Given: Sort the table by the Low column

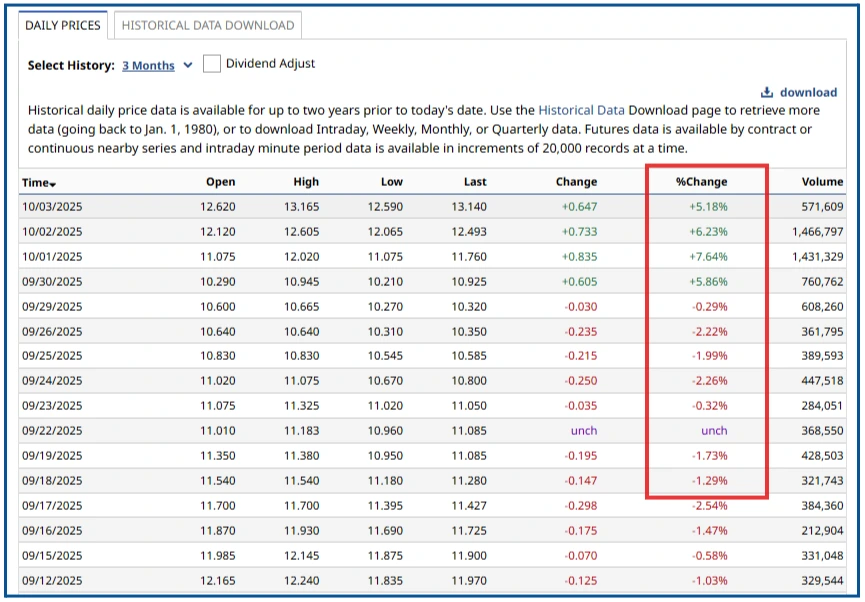Looking at the screenshot, I should coord(391,183).
